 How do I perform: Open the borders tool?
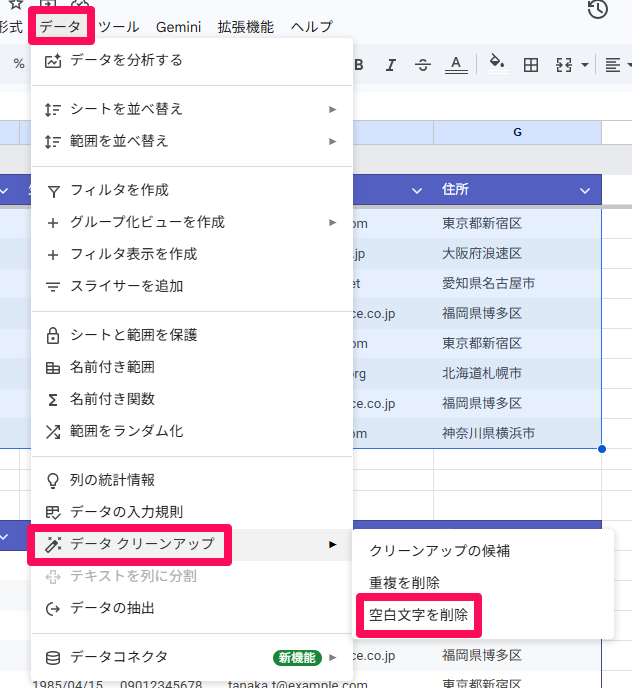coord(531,65)
